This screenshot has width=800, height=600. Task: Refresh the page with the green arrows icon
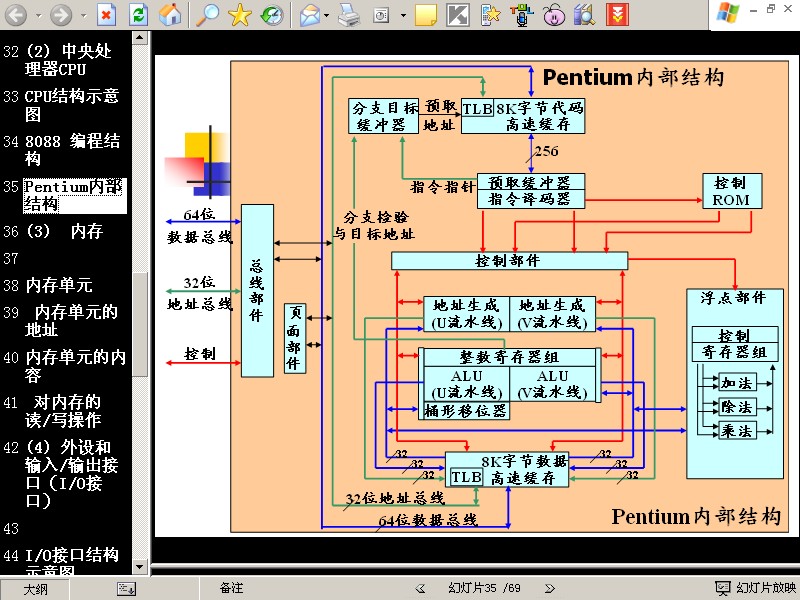[x=138, y=15]
